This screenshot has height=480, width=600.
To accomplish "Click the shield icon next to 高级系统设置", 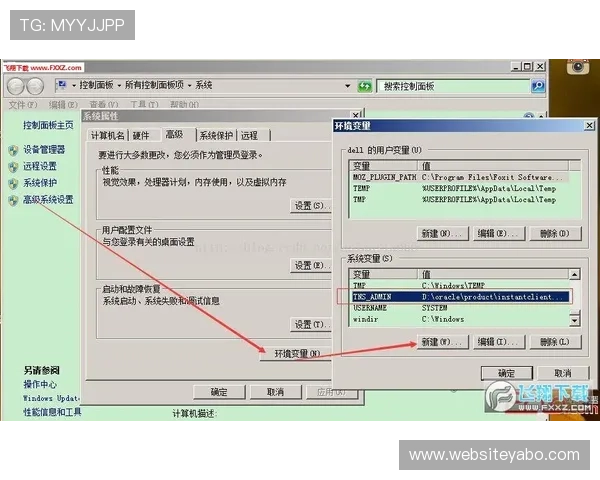I will (13, 200).
